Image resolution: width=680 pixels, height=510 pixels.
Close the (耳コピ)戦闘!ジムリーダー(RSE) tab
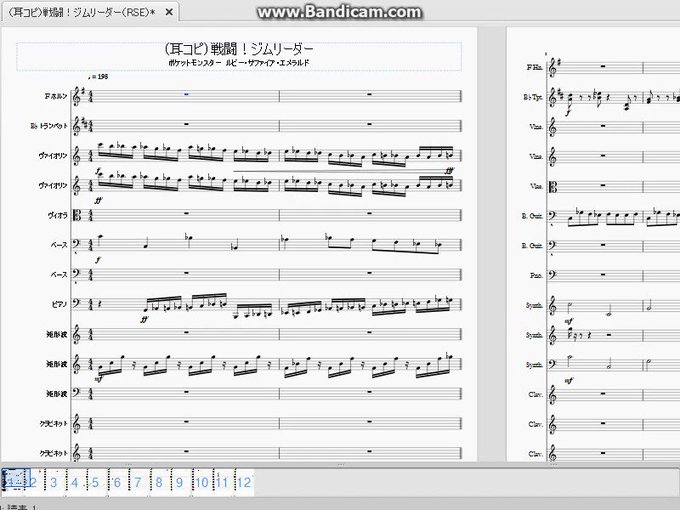pos(169,12)
